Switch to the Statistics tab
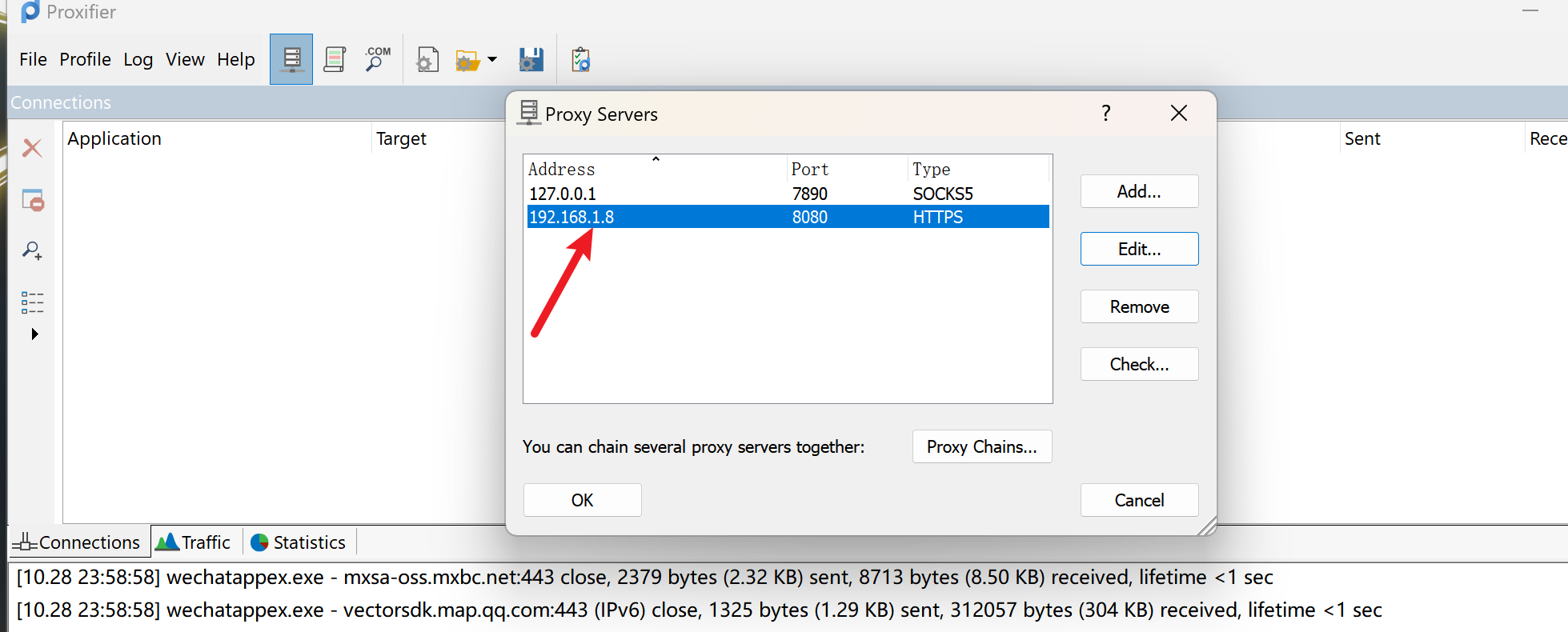The image size is (1568, 632). tap(298, 542)
